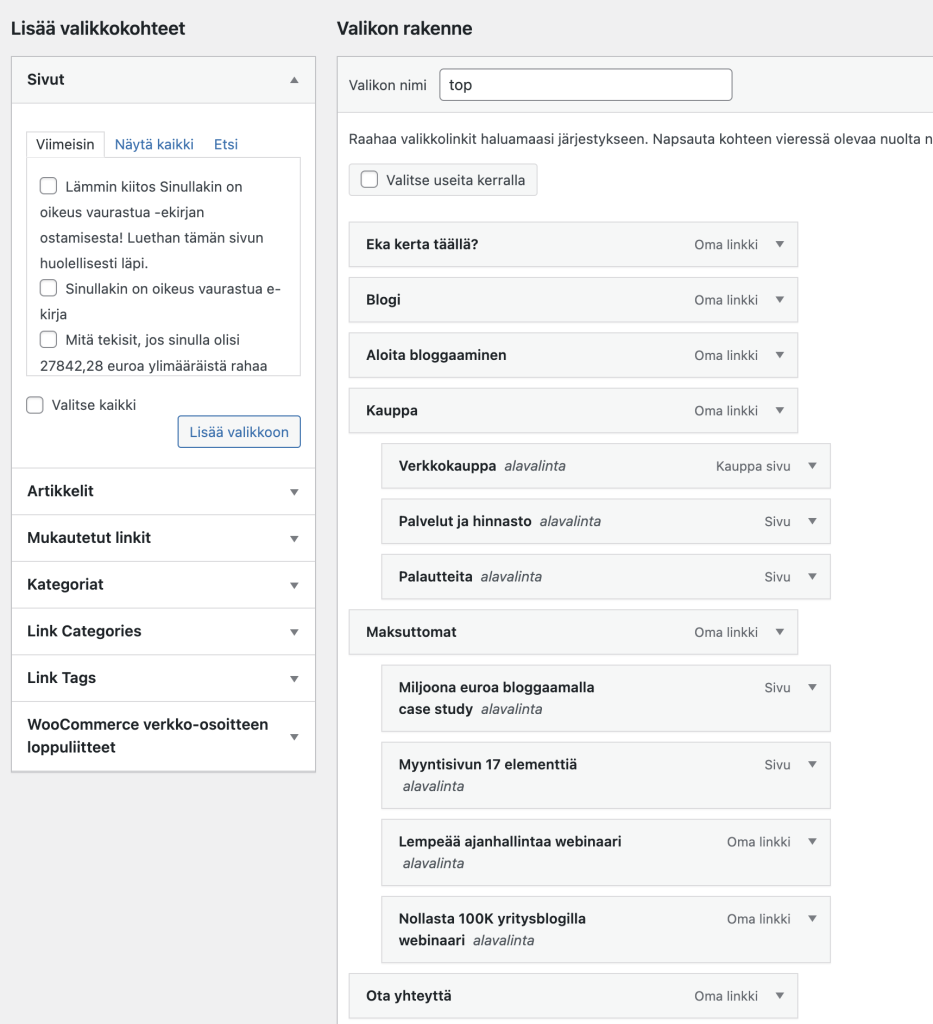The width and height of the screenshot is (933, 1024).
Task: Collapse the Sivut panel with its arrow
Action: point(294,80)
